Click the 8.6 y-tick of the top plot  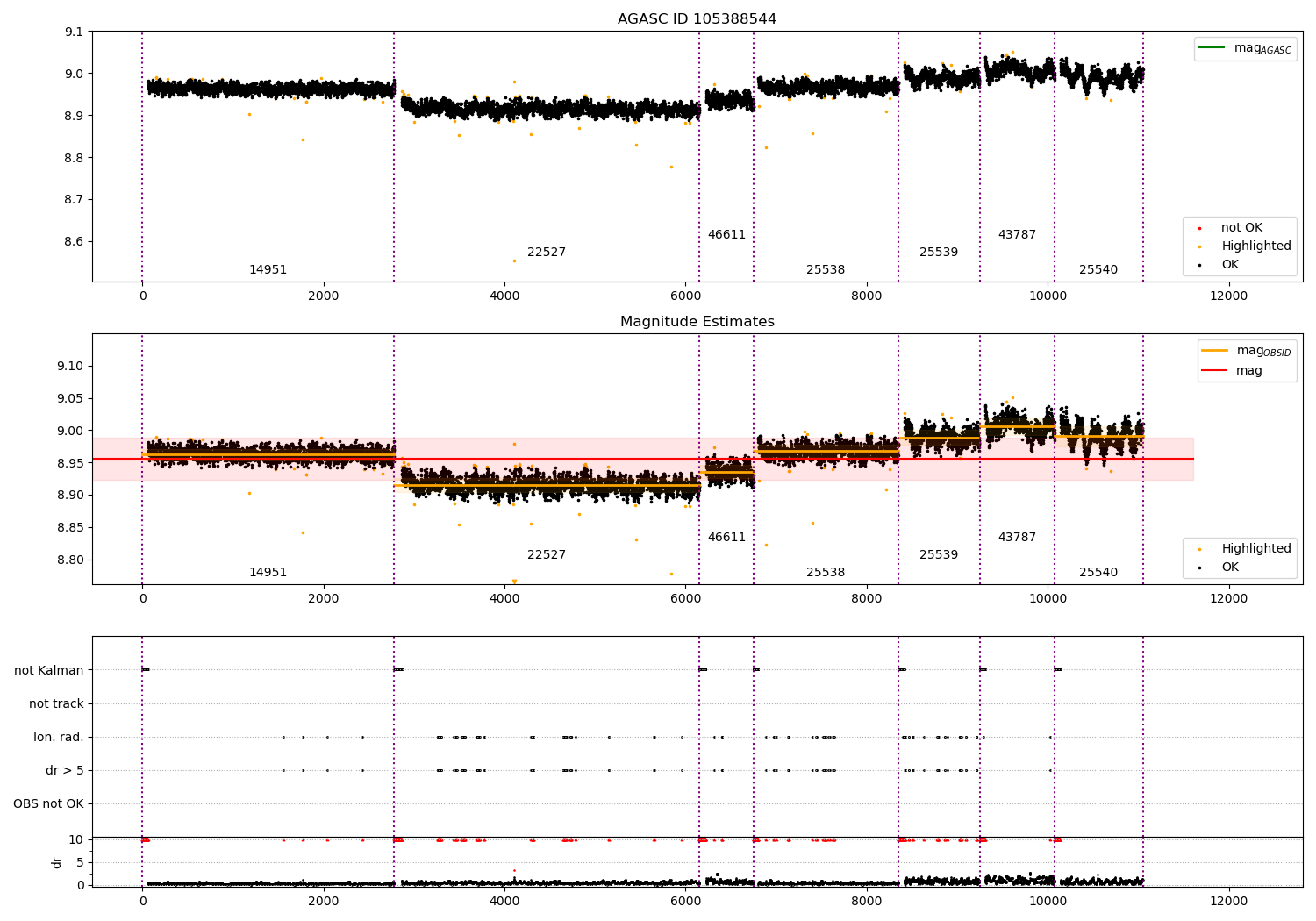point(75,242)
